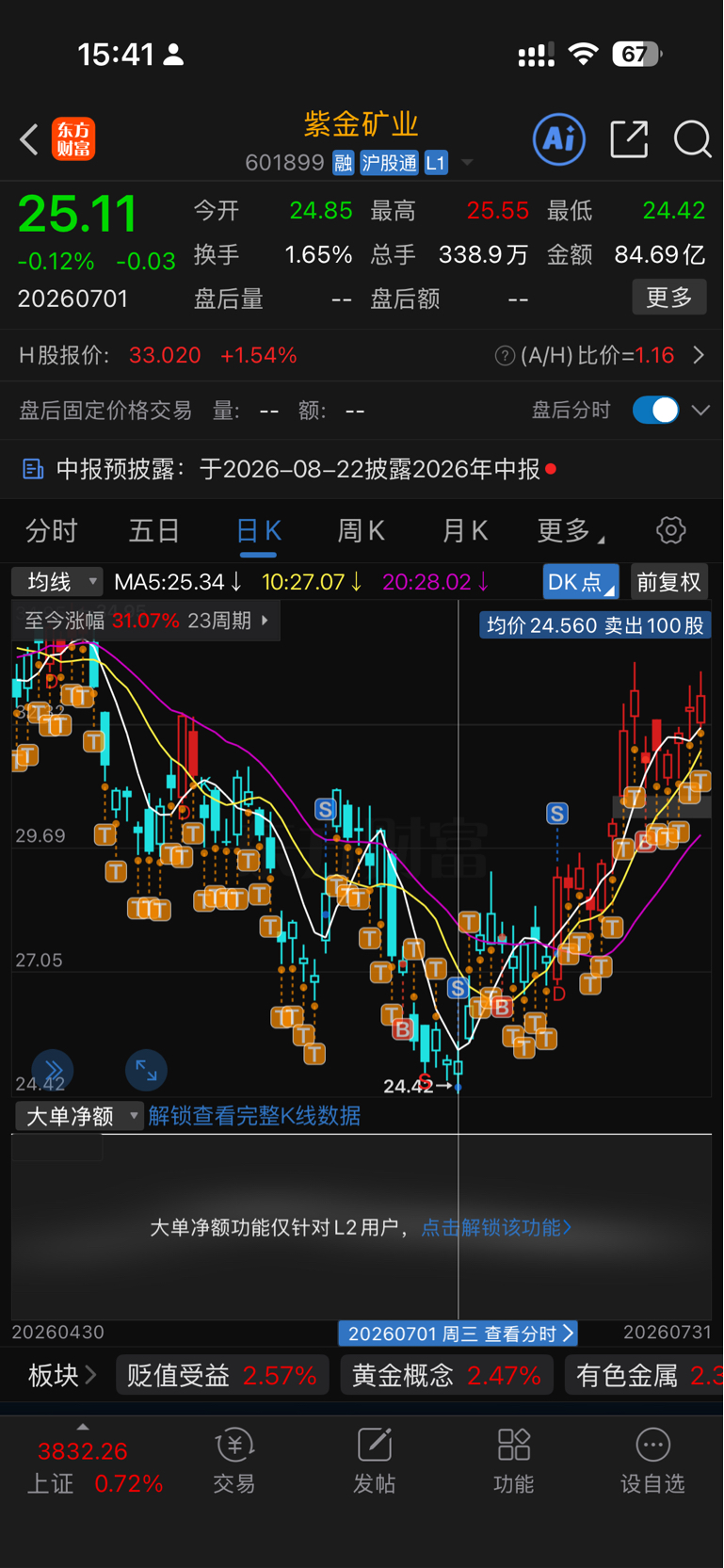Switch to the 周K tab

click(x=362, y=531)
